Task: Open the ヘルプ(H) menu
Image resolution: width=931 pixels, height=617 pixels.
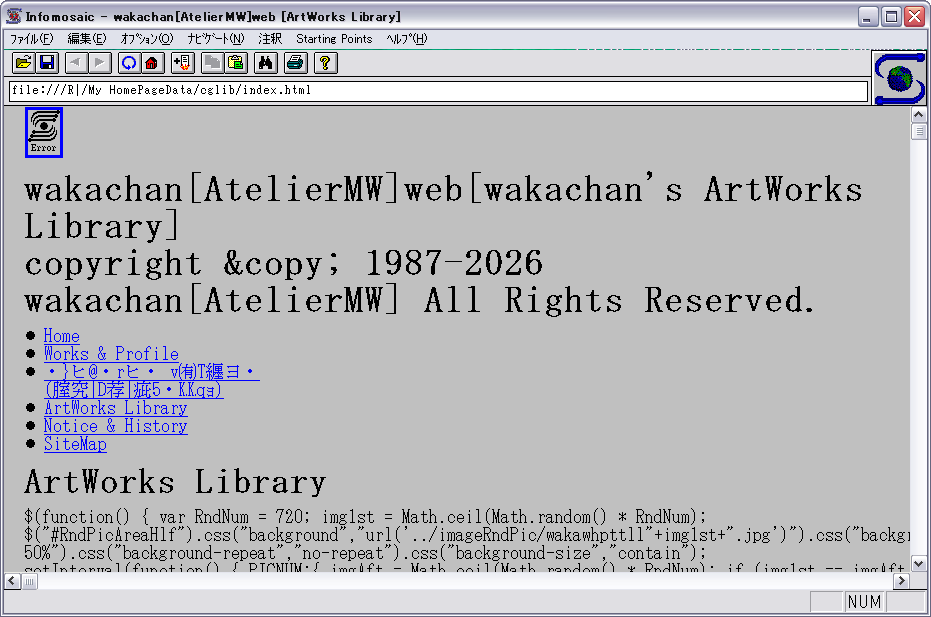Action: (x=407, y=39)
